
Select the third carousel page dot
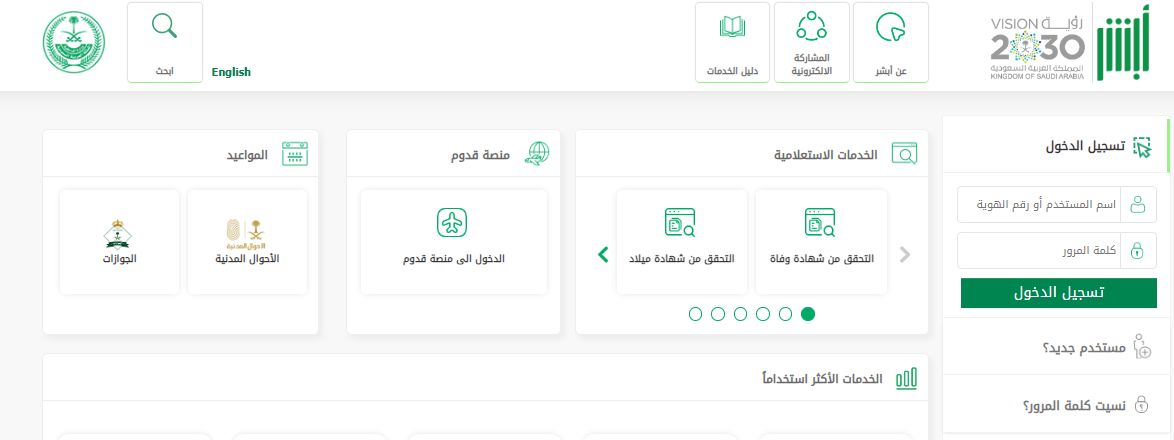740,314
